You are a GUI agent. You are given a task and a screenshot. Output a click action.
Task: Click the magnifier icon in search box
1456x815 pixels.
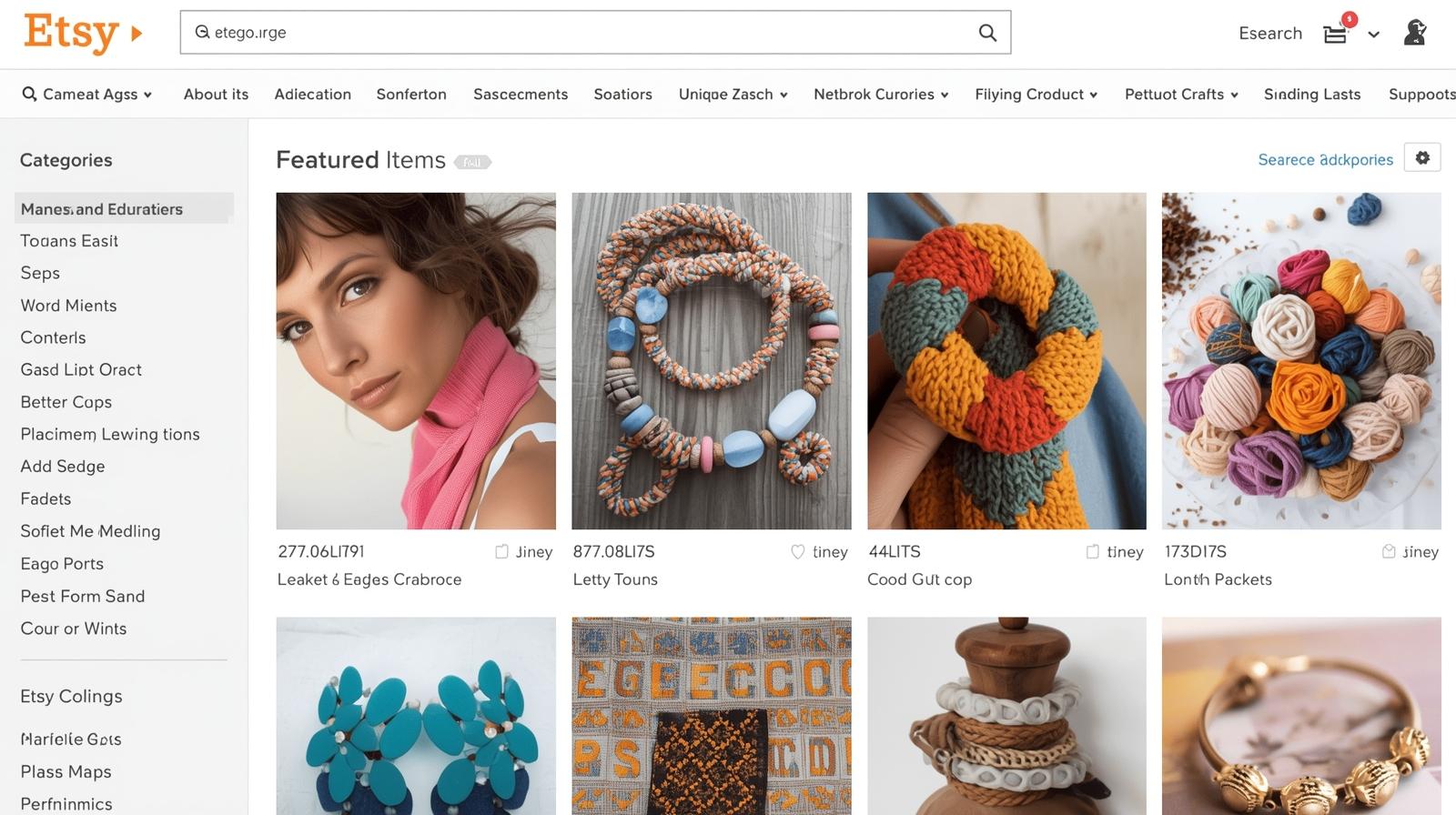(x=987, y=33)
